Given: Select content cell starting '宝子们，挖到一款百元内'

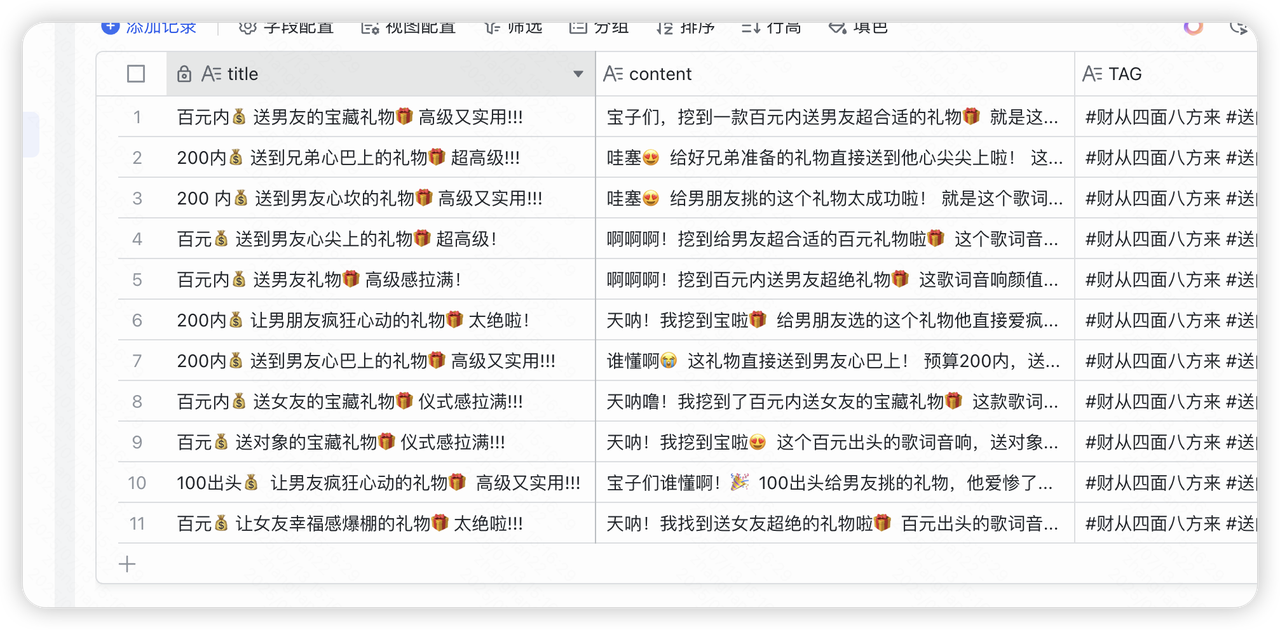Looking at the screenshot, I should 835,117.
